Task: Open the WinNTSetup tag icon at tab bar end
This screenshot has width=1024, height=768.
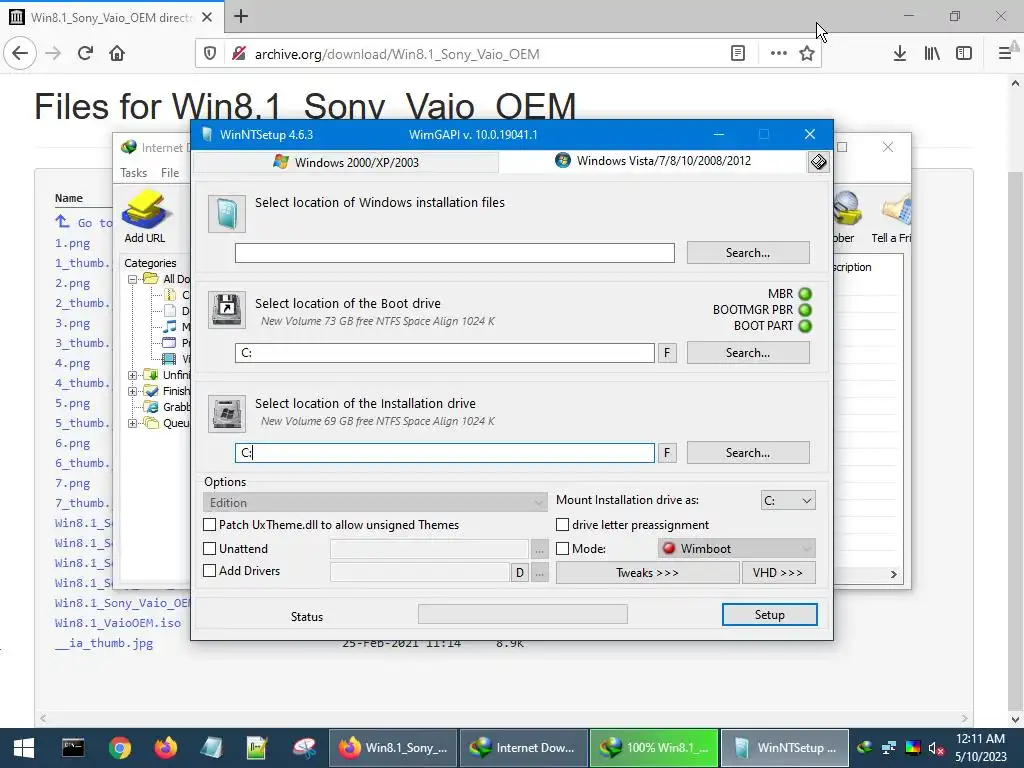Action: click(x=818, y=162)
